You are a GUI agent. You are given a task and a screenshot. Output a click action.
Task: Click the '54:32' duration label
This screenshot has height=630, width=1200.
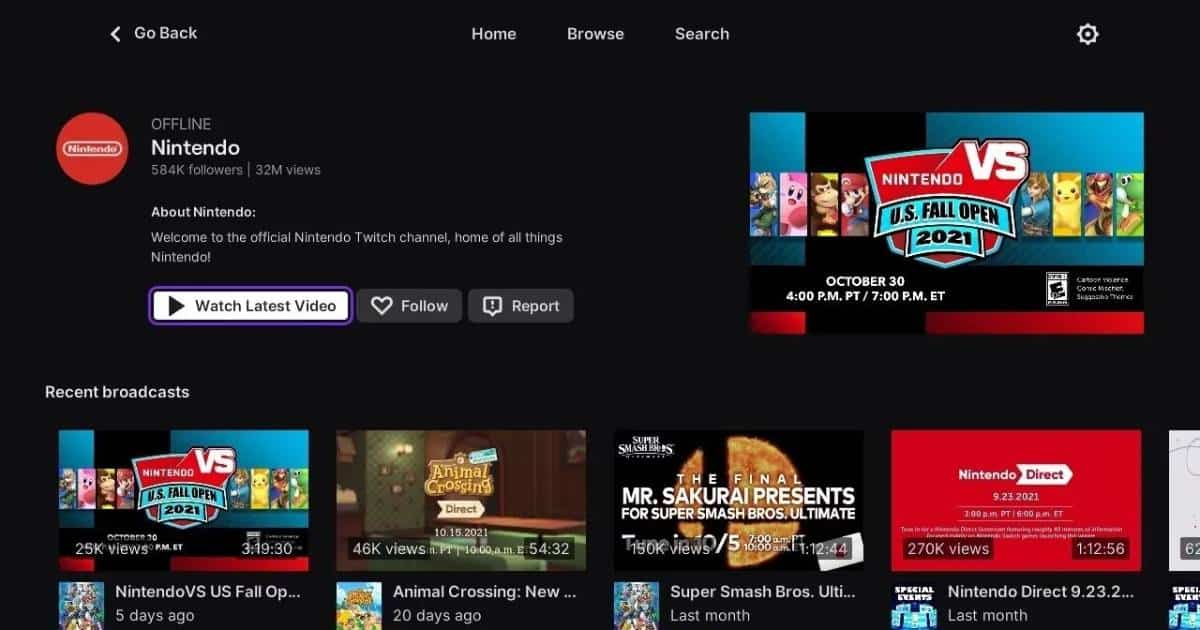click(x=550, y=549)
